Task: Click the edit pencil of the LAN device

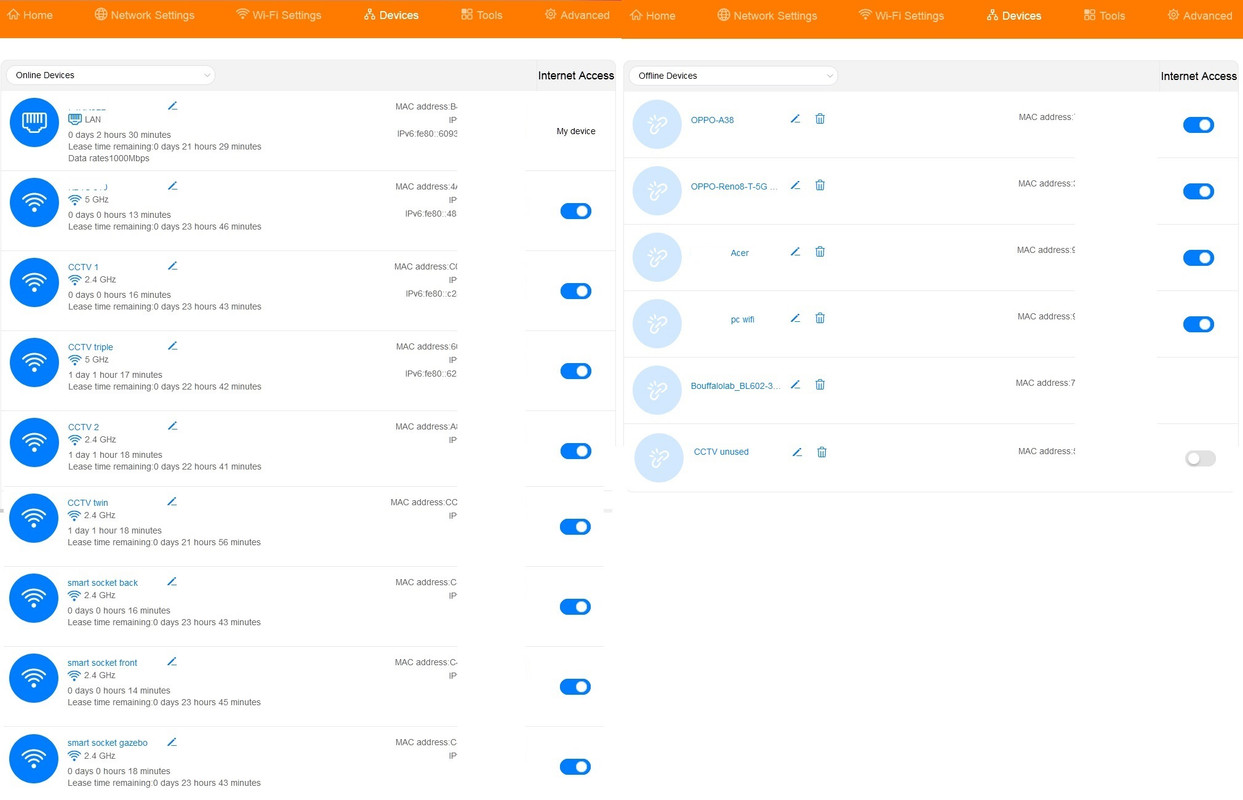Action: [172, 106]
